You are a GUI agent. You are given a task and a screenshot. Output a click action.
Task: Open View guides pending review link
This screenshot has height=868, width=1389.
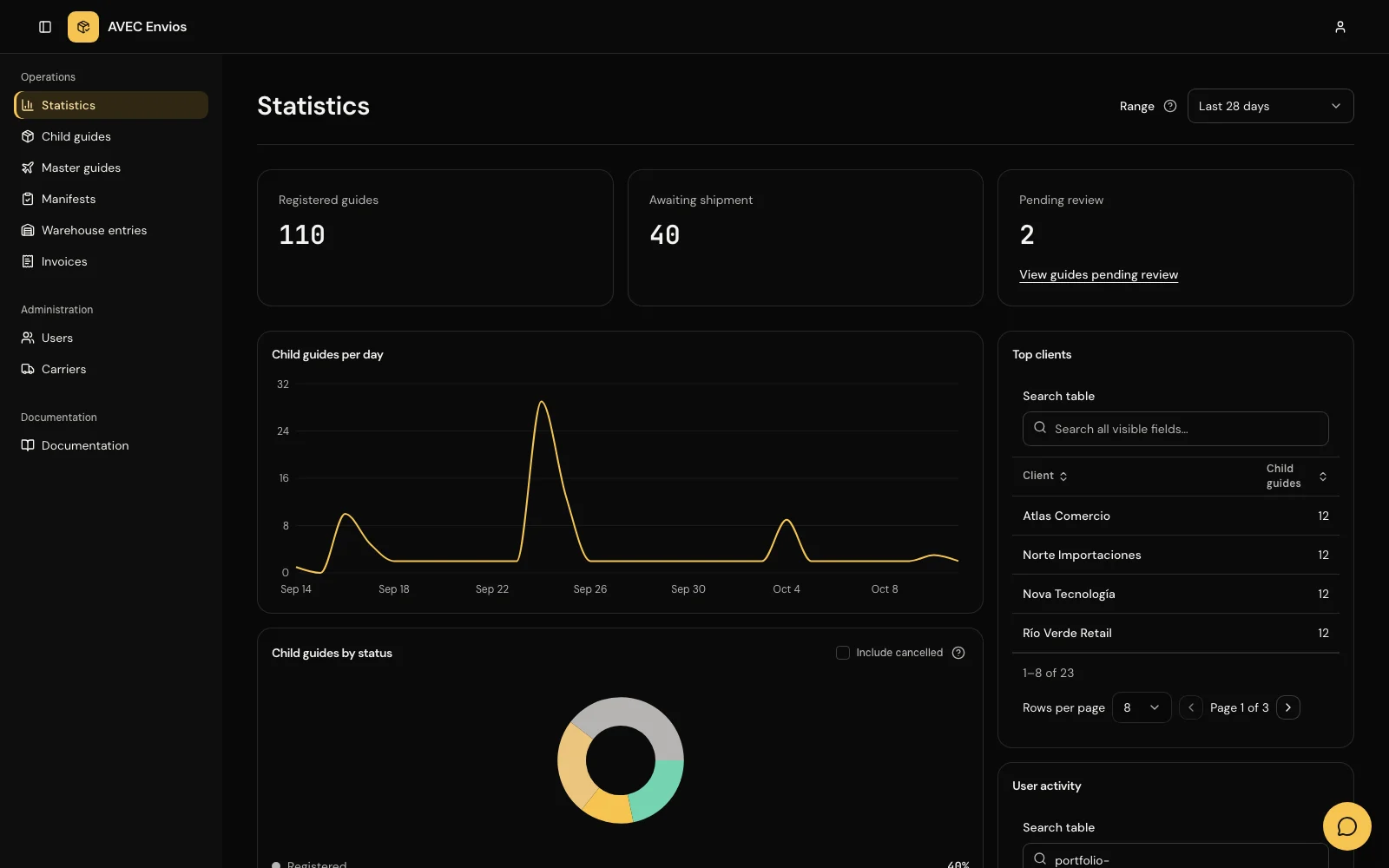pyautogui.click(x=1098, y=274)
